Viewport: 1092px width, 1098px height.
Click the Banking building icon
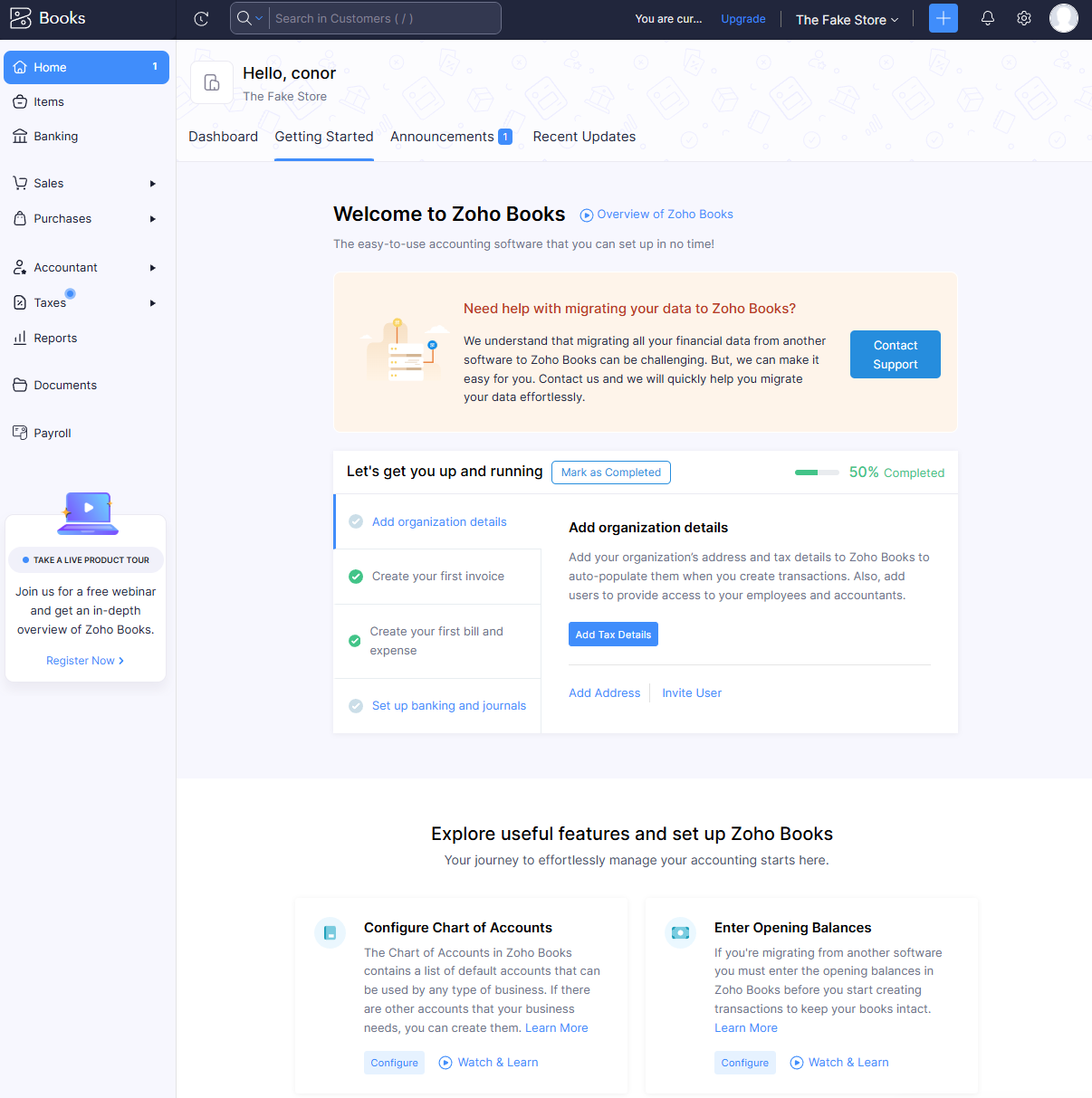tap(20, 136)
